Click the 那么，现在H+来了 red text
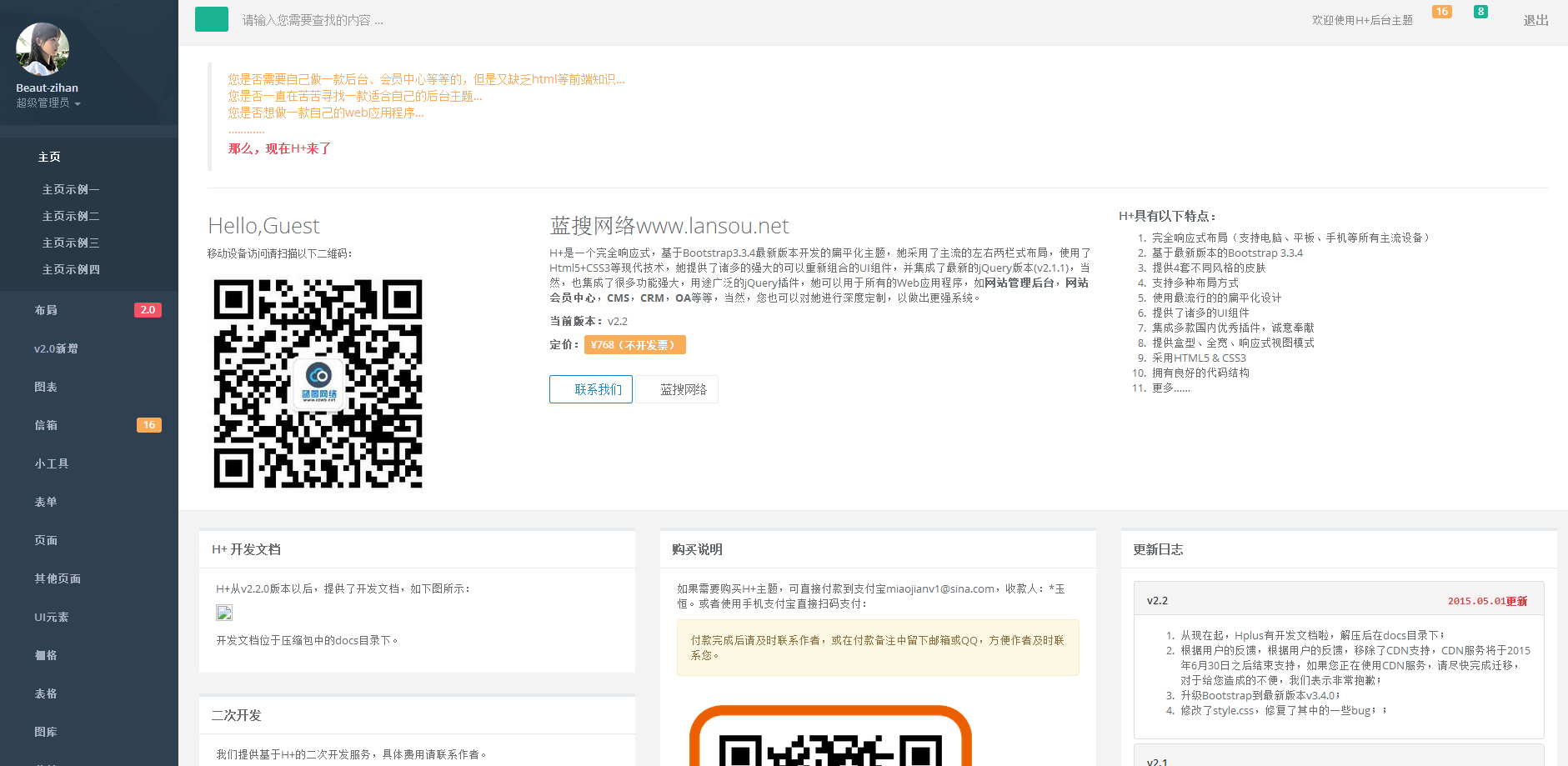The height and width of the screenshot is (766, 1568). [279, 148]
